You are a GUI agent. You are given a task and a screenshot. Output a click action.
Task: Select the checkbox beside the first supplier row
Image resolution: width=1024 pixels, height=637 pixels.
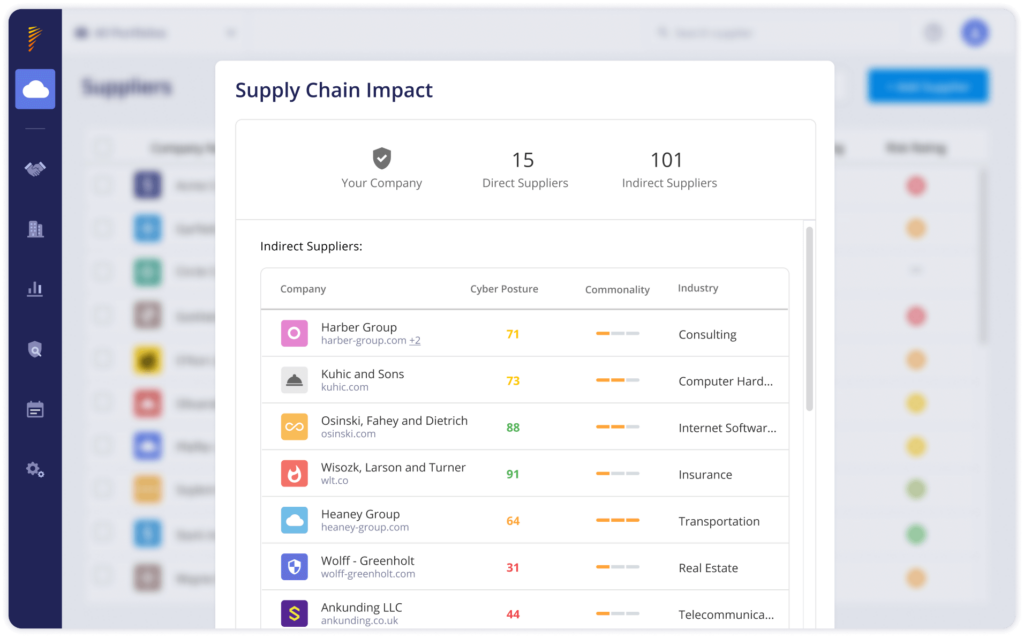click(105, 185)
